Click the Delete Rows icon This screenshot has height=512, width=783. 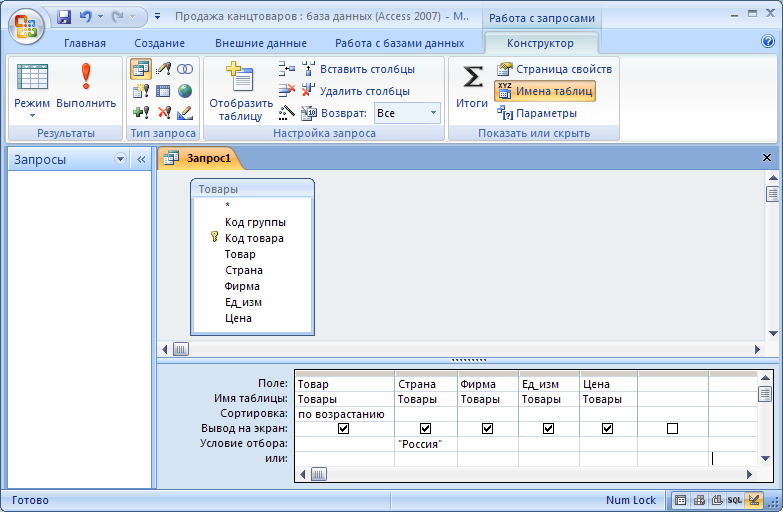[287, 91]
